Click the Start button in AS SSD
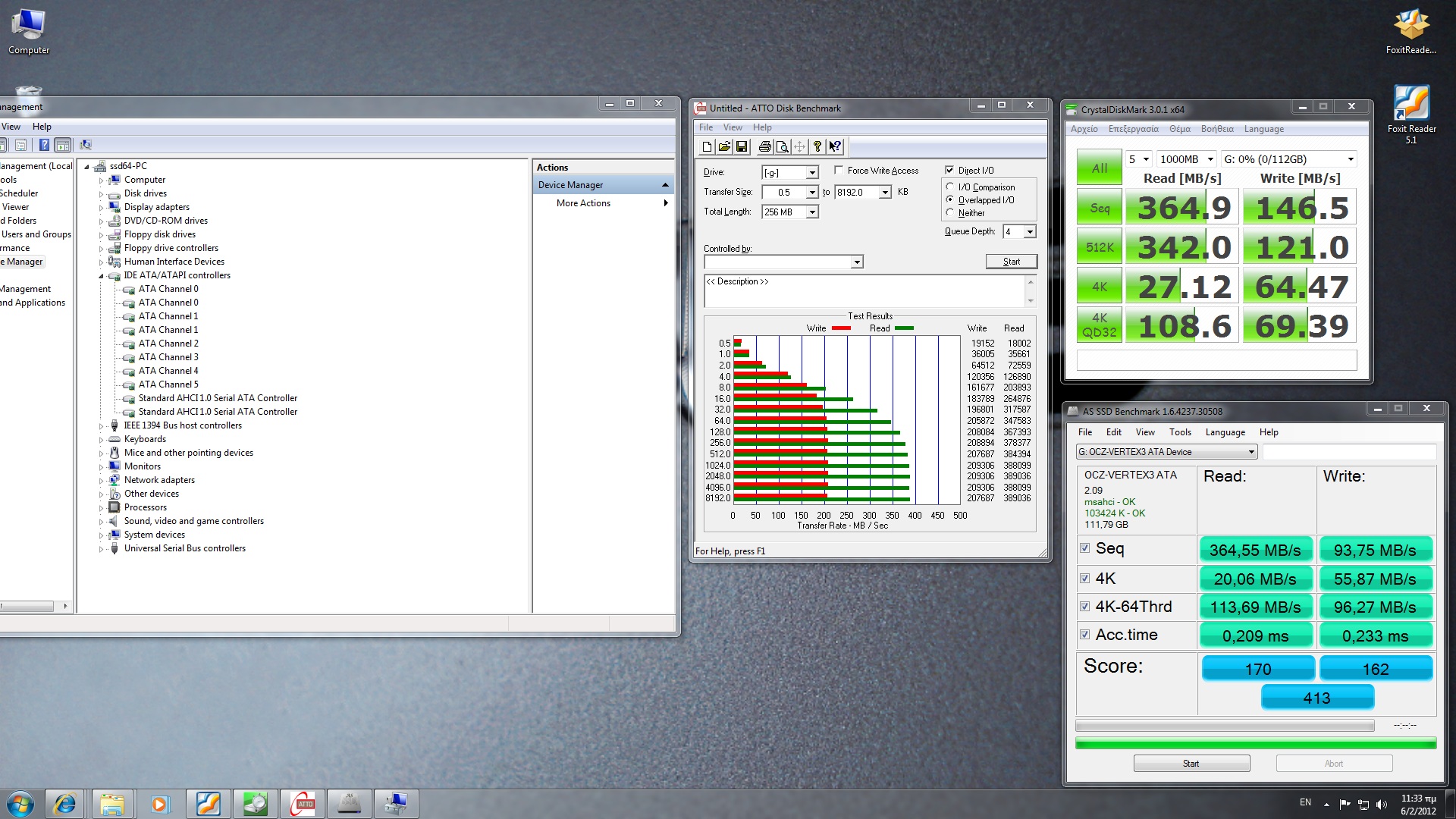This screenshot has width=1456, height=819. pyautogui.click(x=1191, y=764)
